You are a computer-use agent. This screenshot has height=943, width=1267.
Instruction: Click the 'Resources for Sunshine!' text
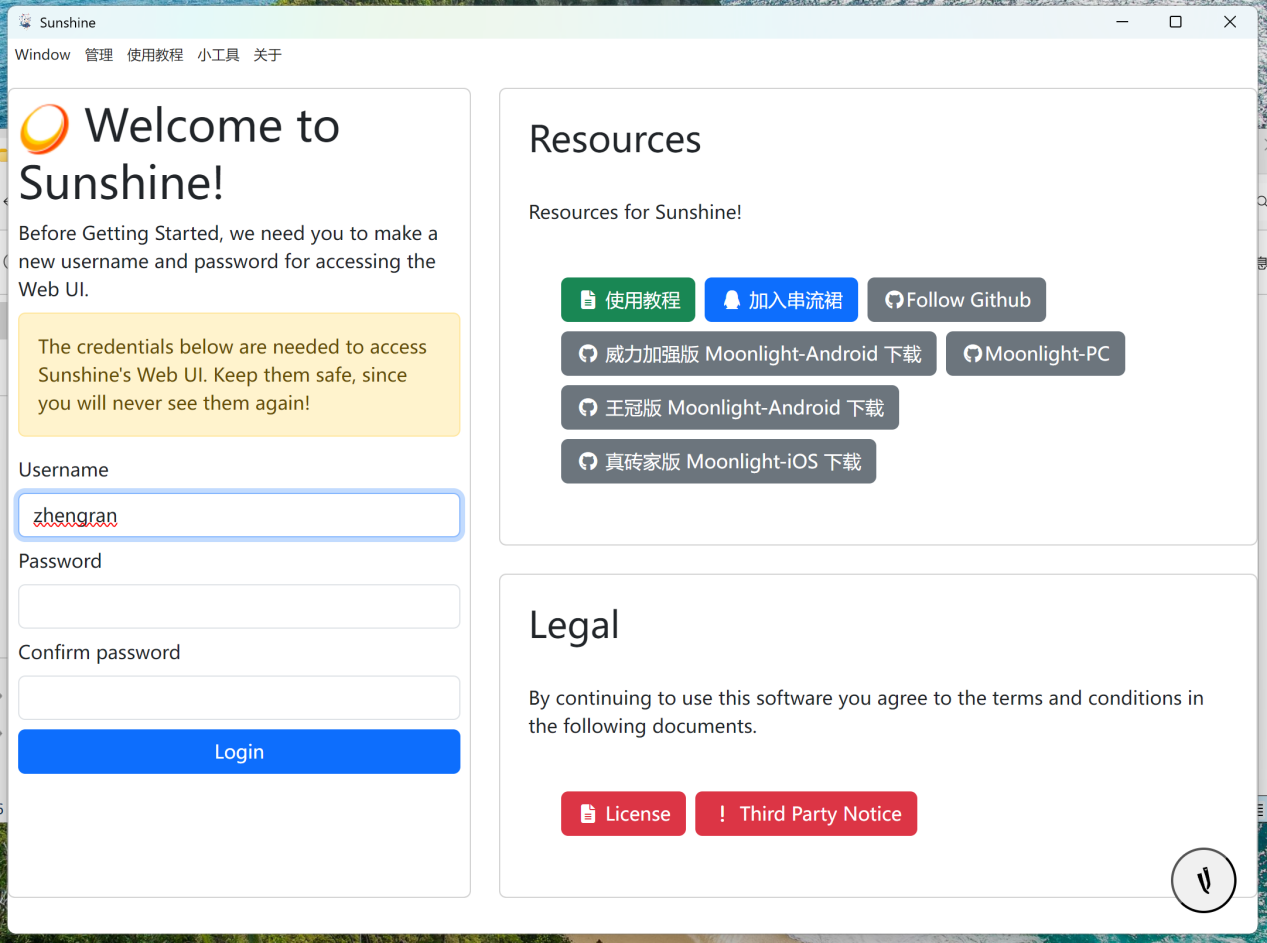click(x=635, y=212)
